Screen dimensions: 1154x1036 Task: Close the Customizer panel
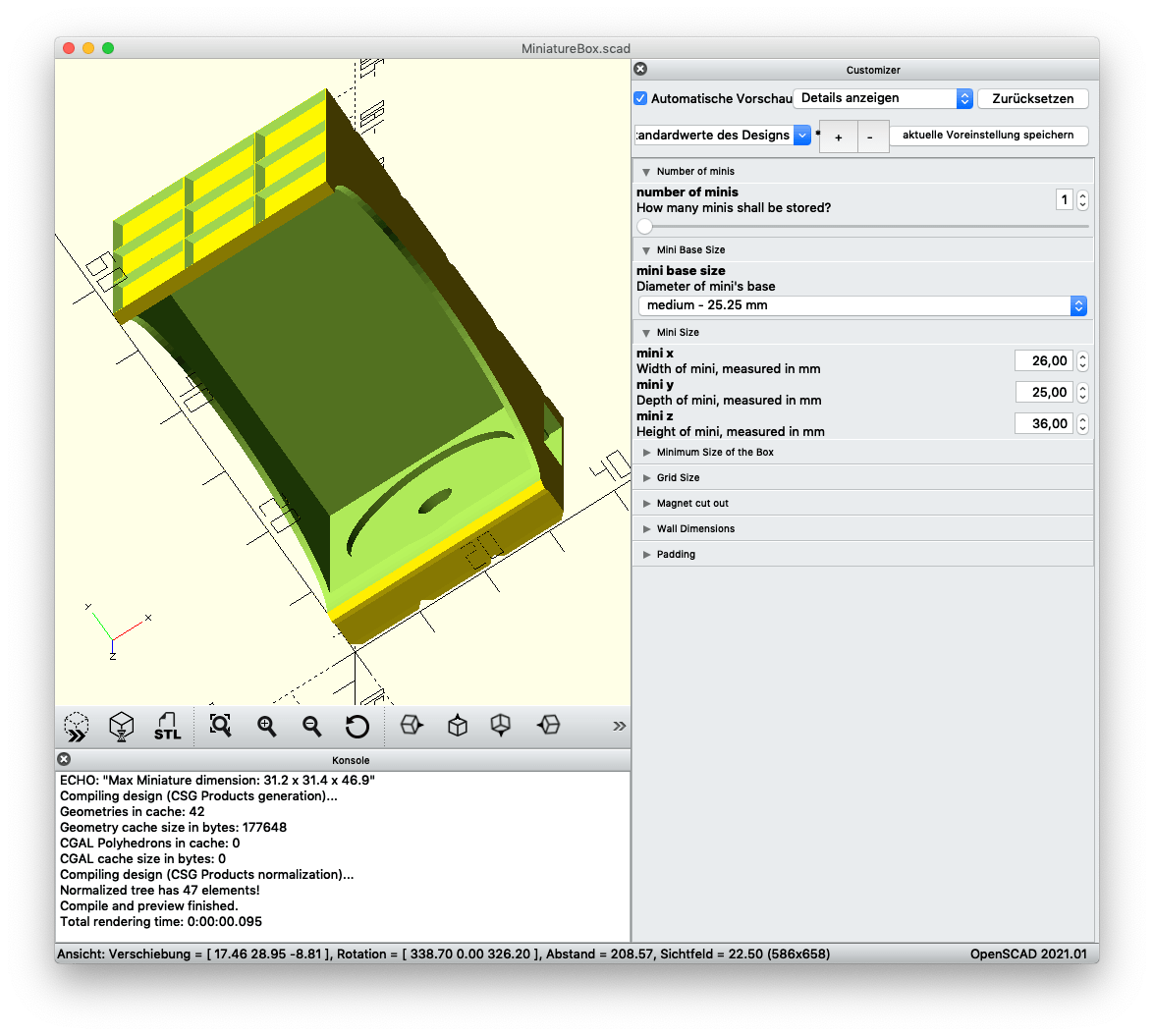pos(640,69)
